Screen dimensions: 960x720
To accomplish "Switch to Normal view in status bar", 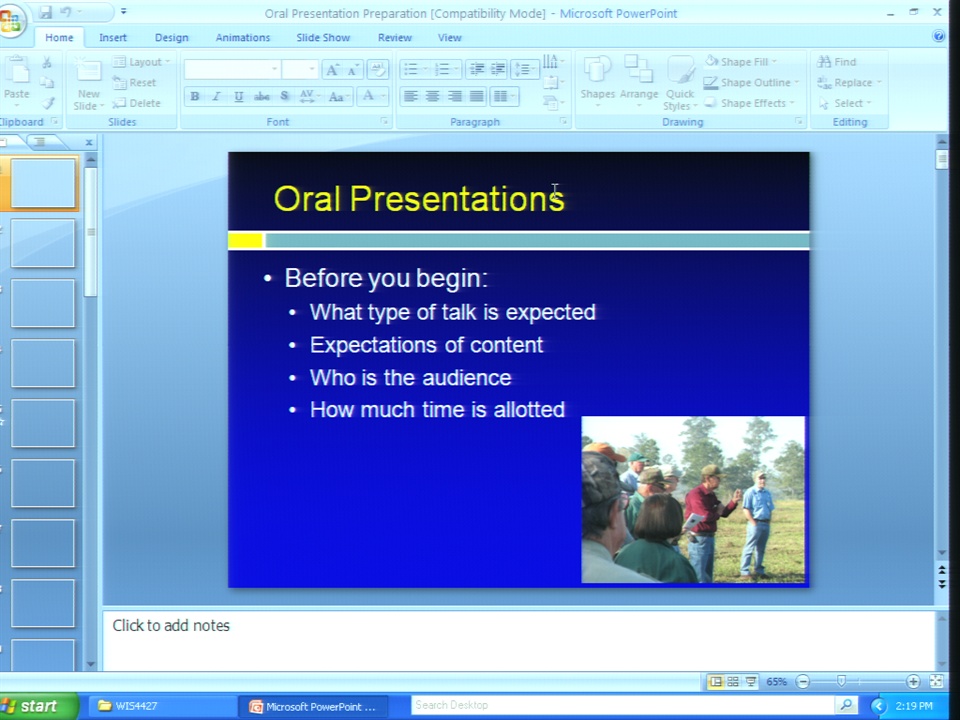I will 715,681.
